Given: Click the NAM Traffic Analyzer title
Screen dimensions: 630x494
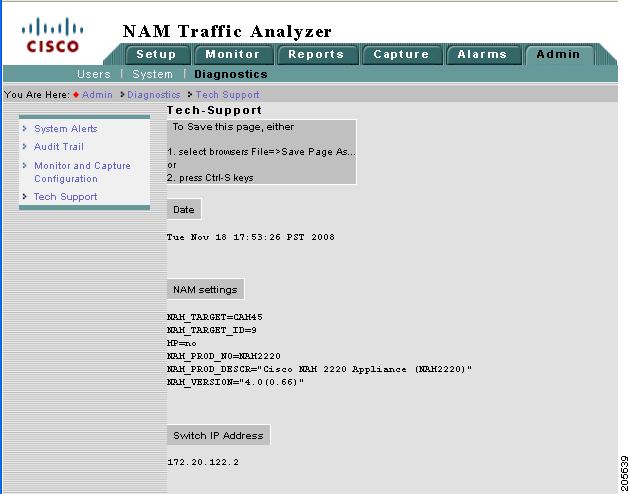Looking at the screenshot, I should coord(227,31).
